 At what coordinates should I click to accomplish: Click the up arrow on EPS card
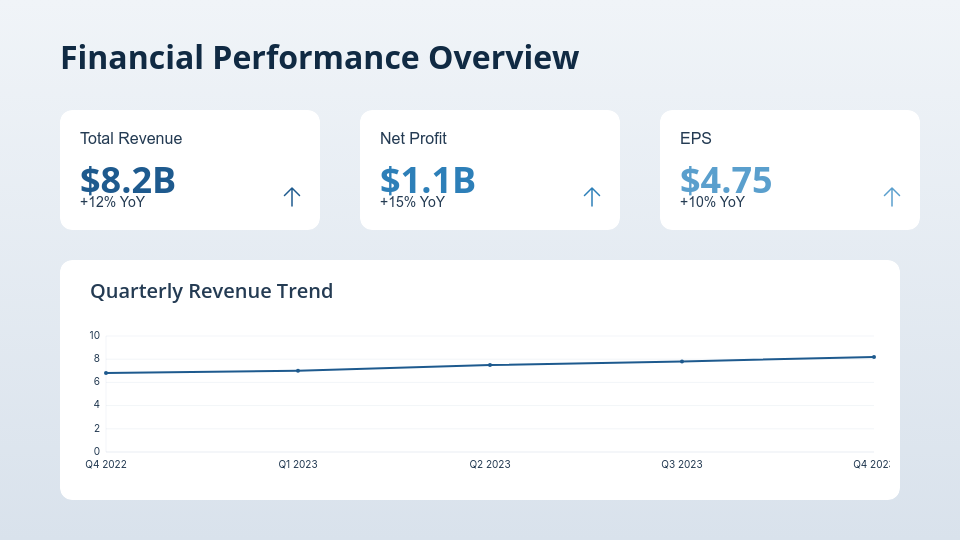click(892, 197)
